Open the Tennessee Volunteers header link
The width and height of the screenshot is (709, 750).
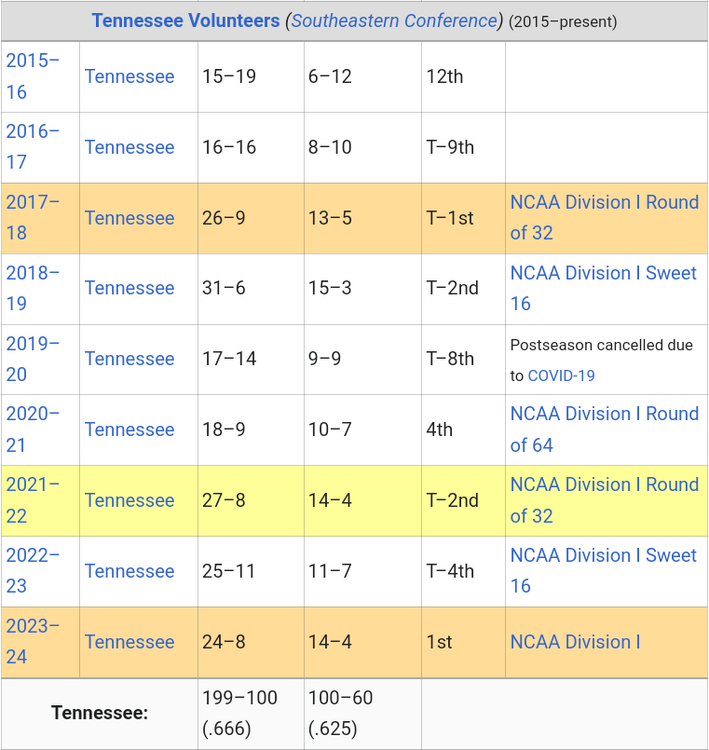pyautogui.click(x=185, y=20)
